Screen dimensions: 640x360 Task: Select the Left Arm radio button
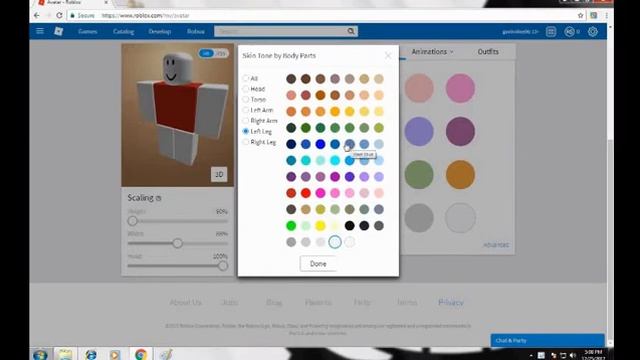coord(246,110)
